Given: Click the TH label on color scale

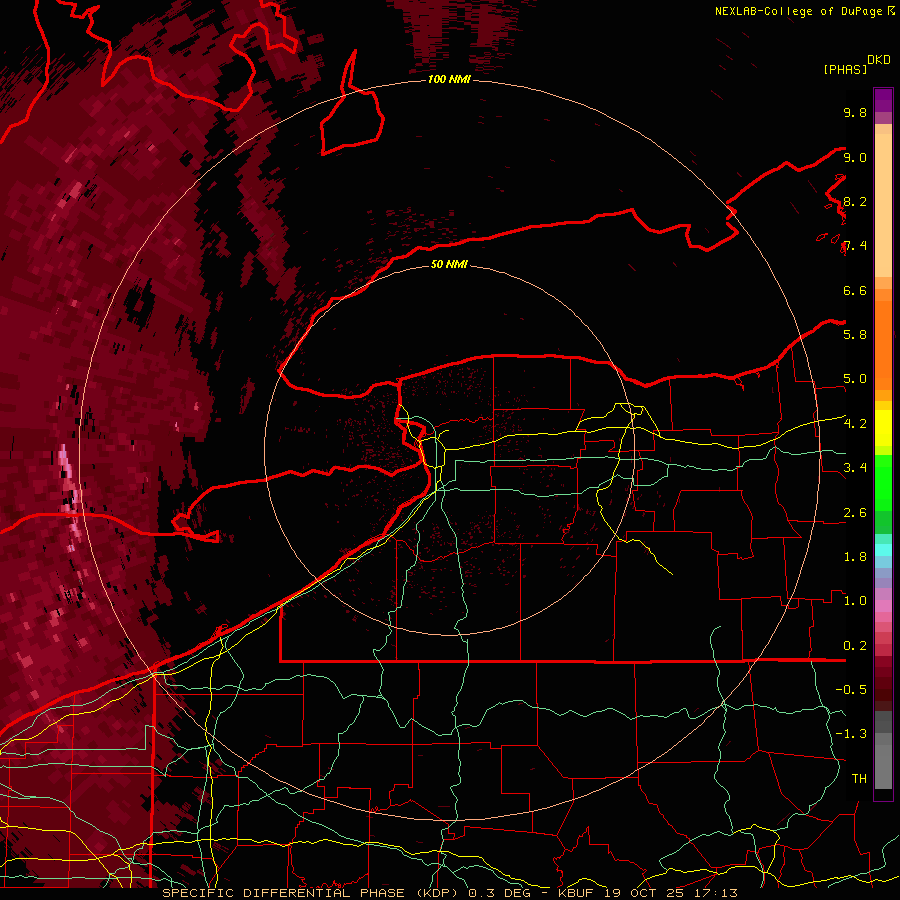Looking at the screenshot, I should tap(859, 778).
